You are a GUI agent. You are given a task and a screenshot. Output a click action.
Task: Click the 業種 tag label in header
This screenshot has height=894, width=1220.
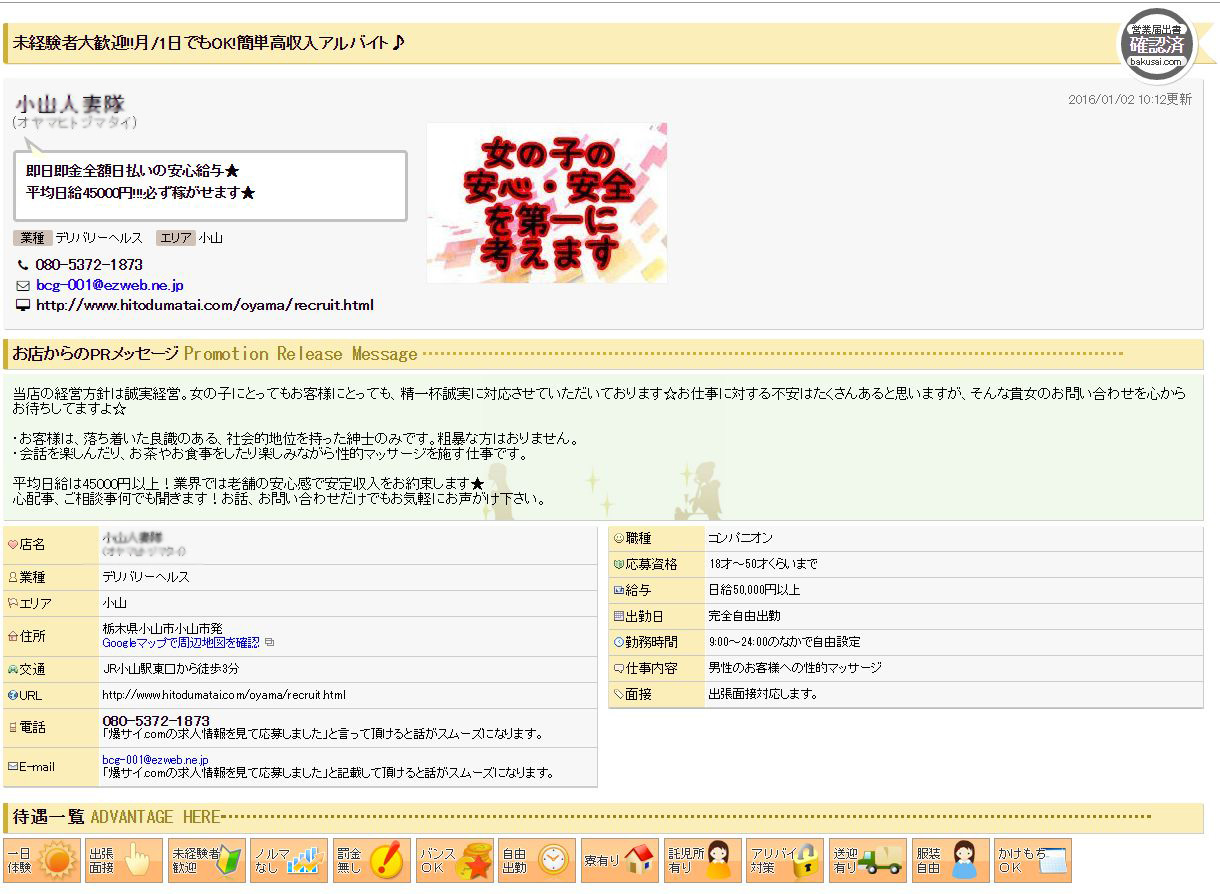(x=33, y=238)
